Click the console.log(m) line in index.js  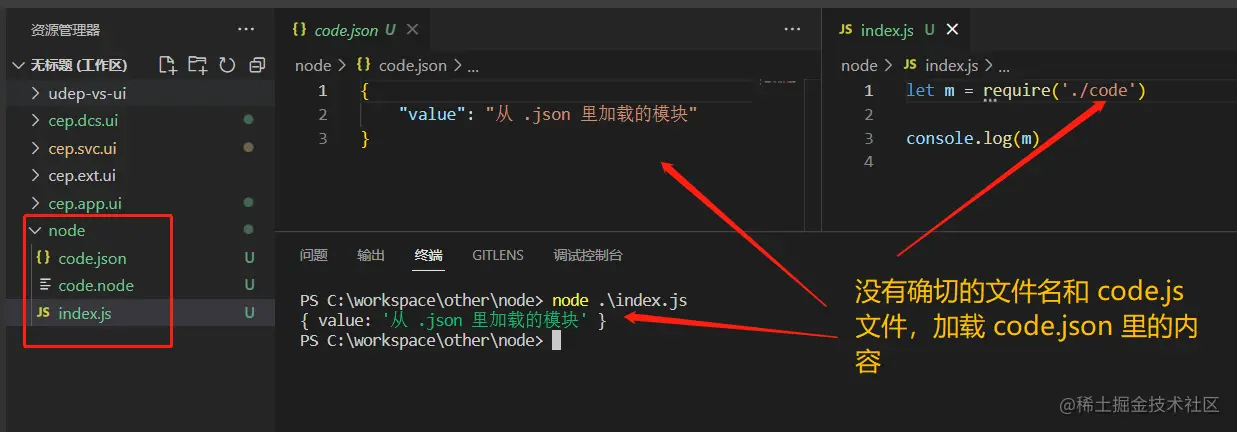pos(973,139)
